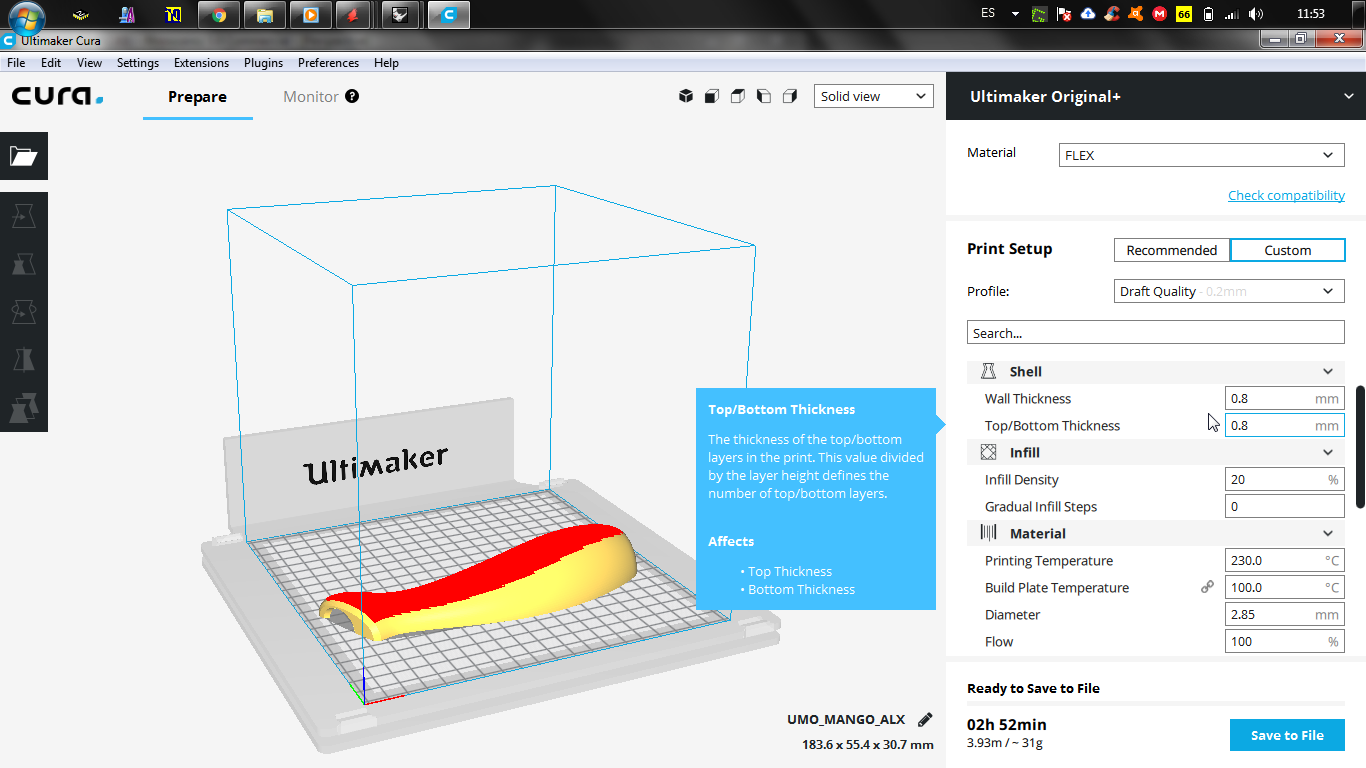1366x768 pixels.
Task: Edit the Infill Density value field
Action: point(1284,479)
